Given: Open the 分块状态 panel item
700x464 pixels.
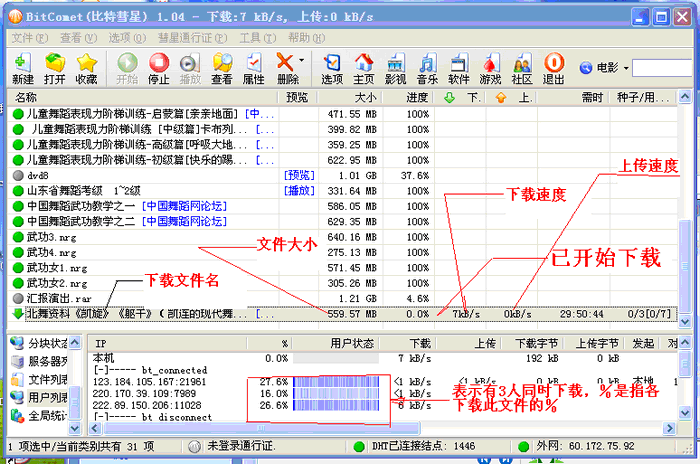Looking at the screenshot, I should tap(39, 343).
